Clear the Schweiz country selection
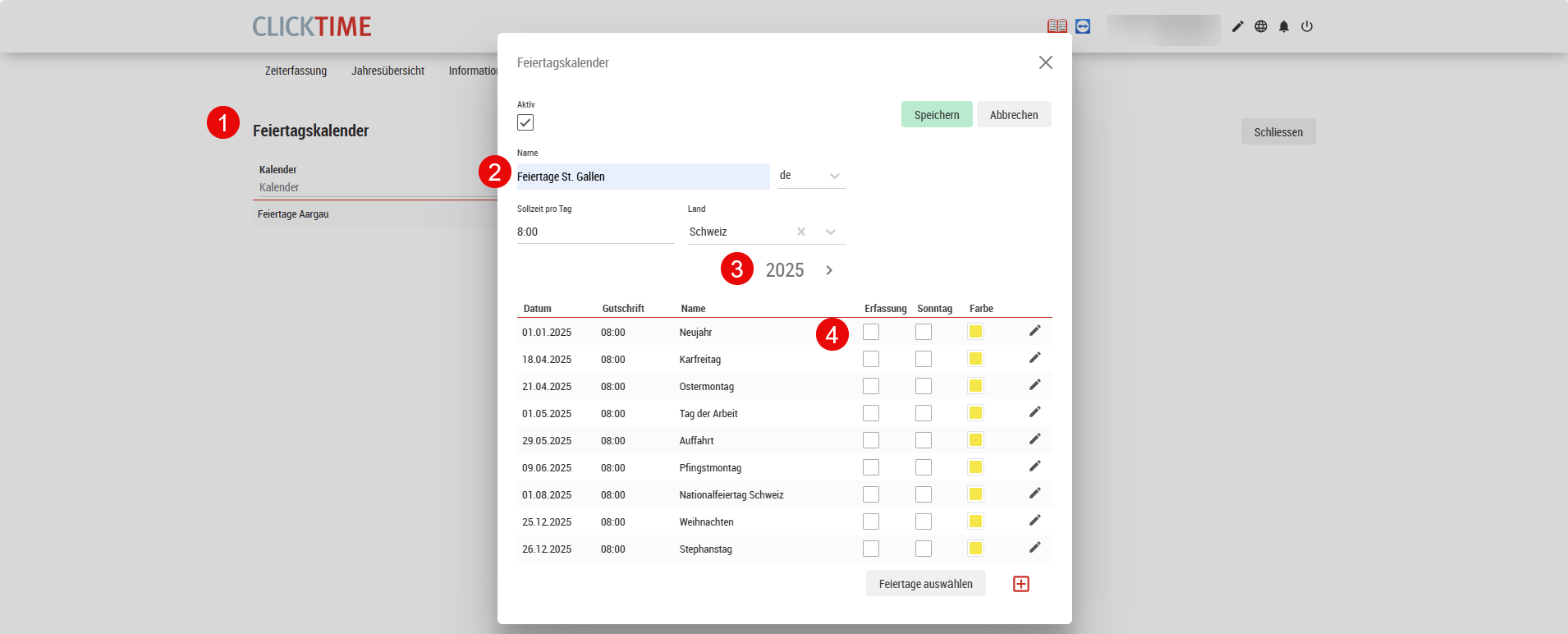Image resolution: width=1568 pixels, height=634 pixels. tap(801, 232)
